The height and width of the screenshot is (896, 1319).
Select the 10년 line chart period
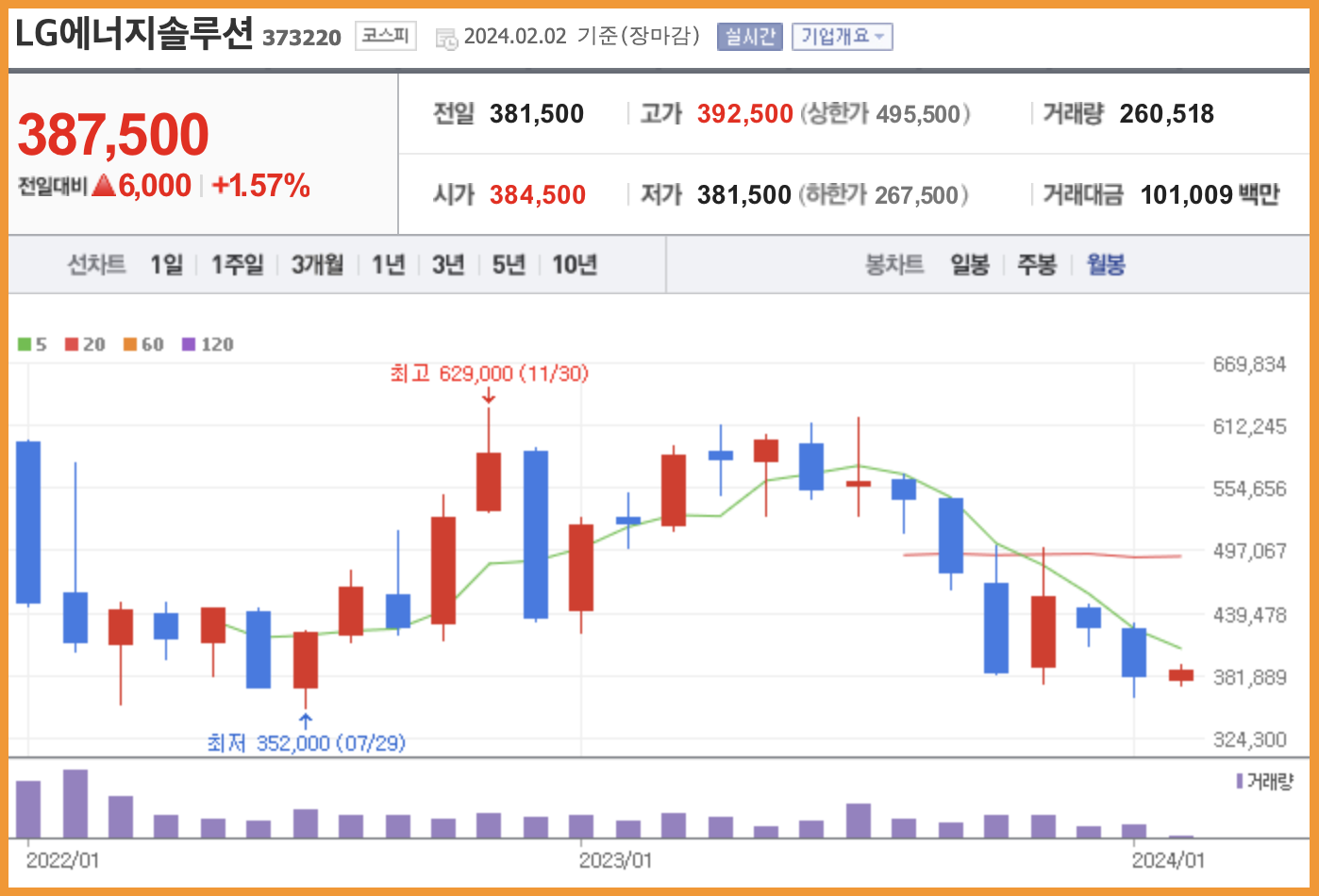pos(575,265)
